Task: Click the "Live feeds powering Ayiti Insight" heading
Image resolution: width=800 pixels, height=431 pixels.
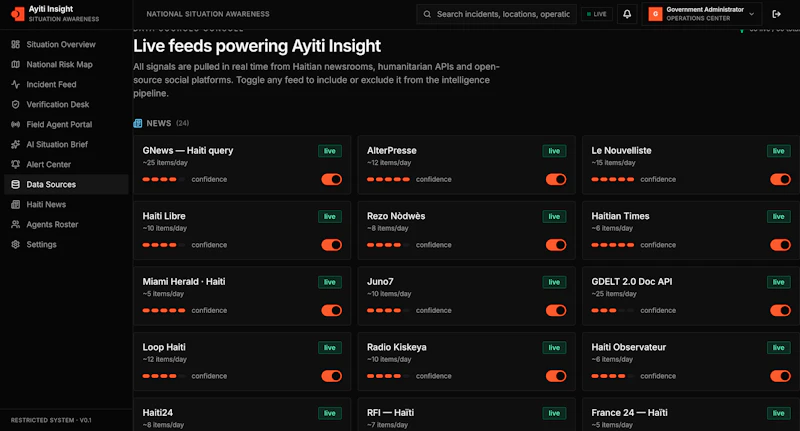Action: [257, 46]
